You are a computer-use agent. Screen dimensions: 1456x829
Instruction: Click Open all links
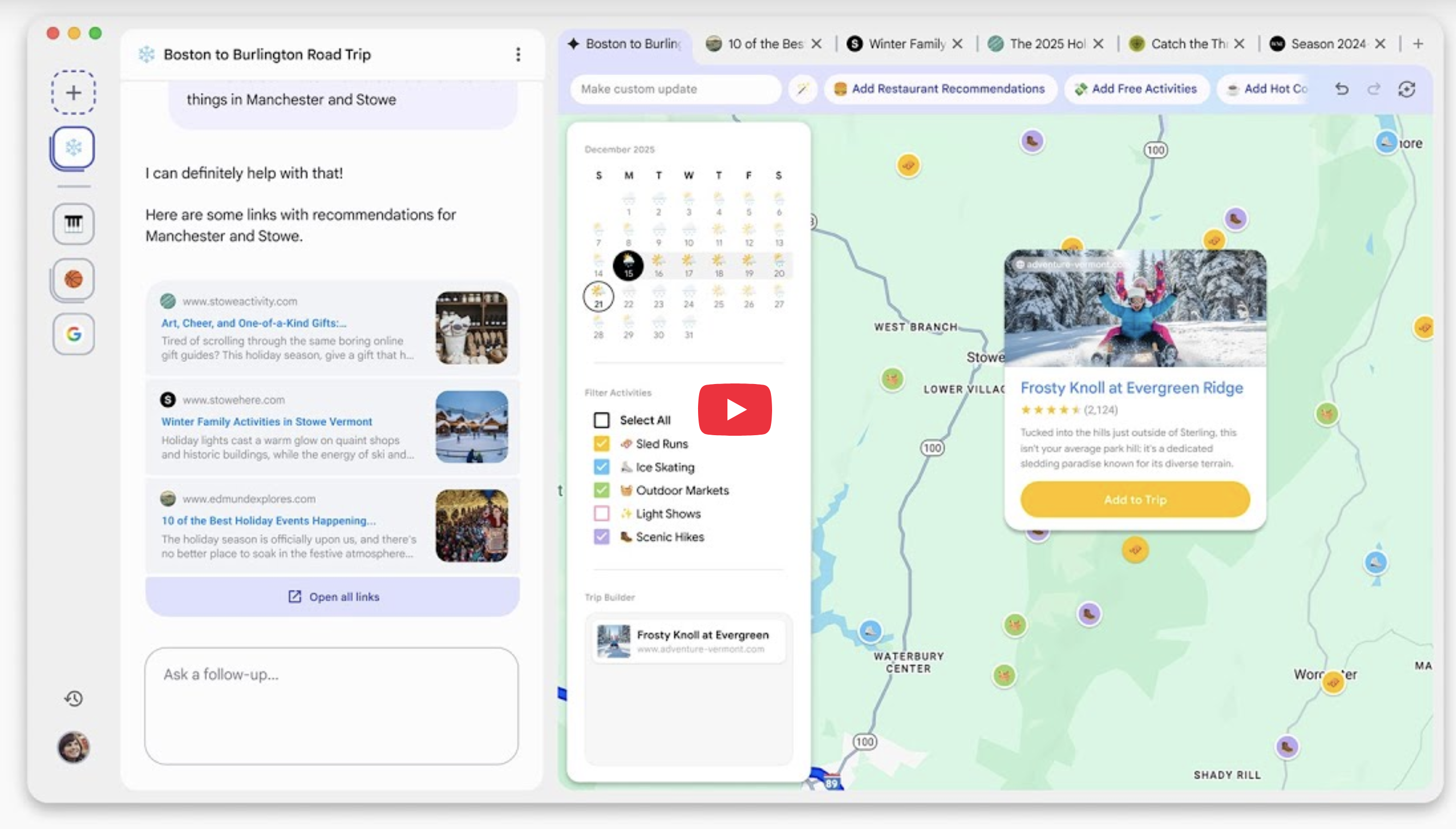(x=333, y=597)
